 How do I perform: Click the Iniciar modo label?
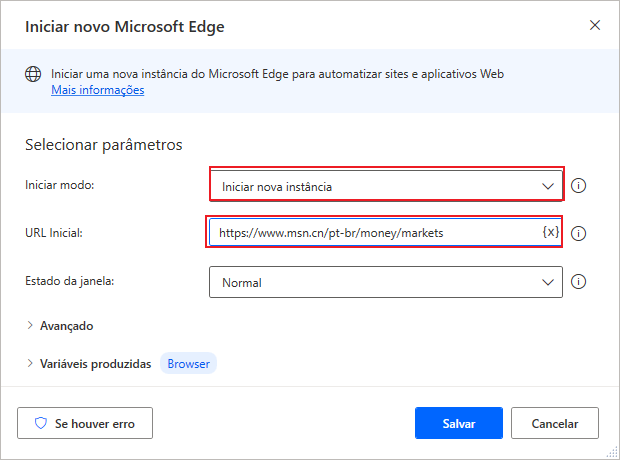tap(60, 185)
